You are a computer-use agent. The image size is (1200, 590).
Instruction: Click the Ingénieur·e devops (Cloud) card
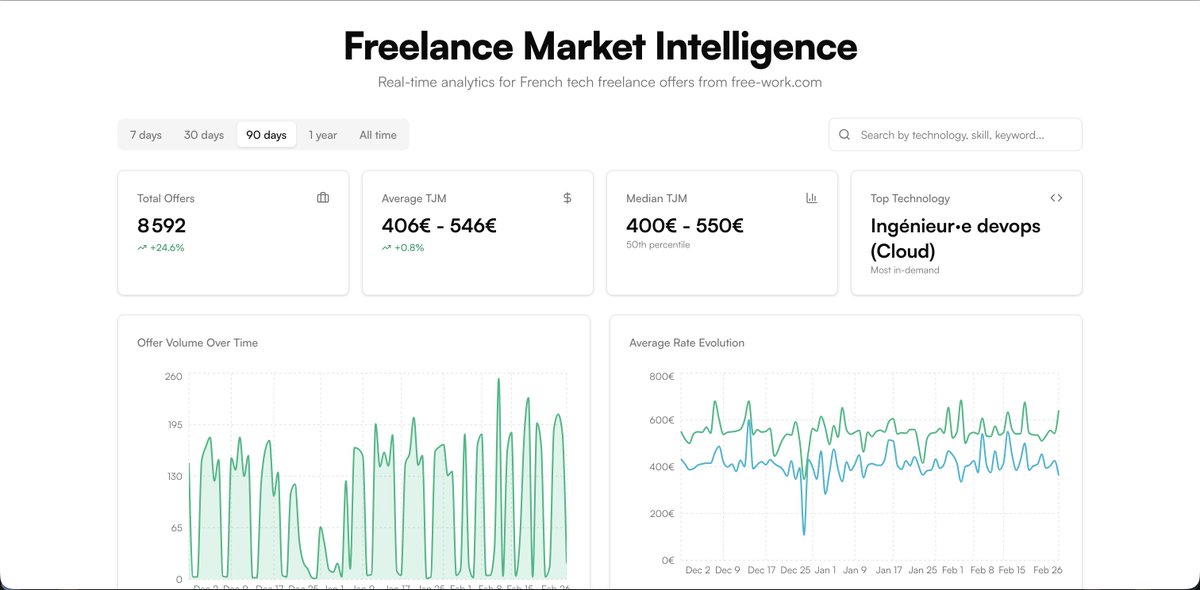(x=967, y=233)
